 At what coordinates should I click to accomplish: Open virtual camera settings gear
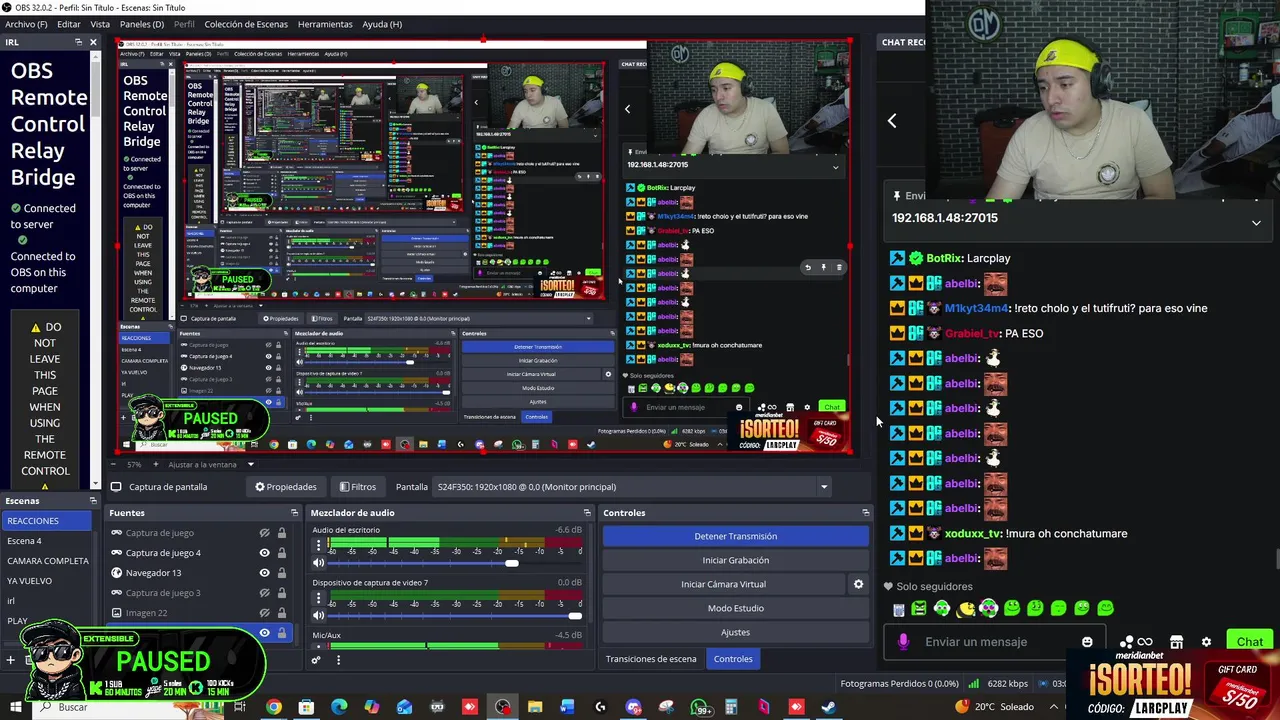click(x=858, y=584)
